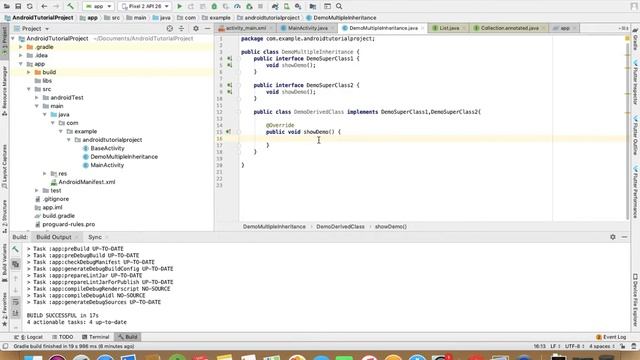Image resolution: width=640 pixels, height=360 pixels.
Task: Open the TODO tool window
Action: tap(62, 337)
